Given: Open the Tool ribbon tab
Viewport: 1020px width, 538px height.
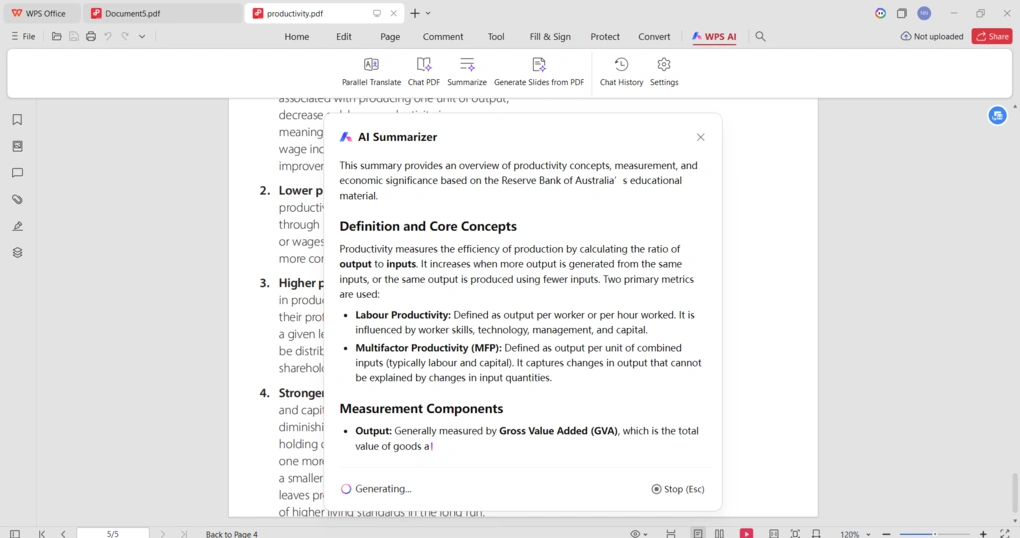Looking at the screenshot, I should [x=496, y=36].
